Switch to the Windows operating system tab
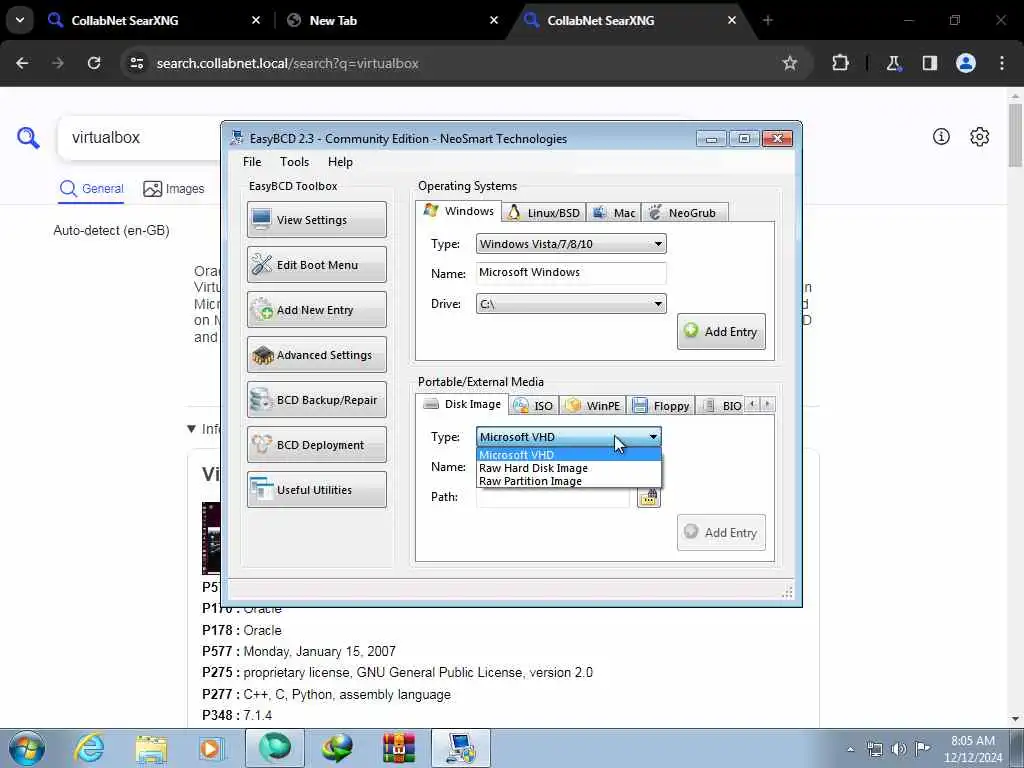 pyautogui.click(x=459, y=211)
